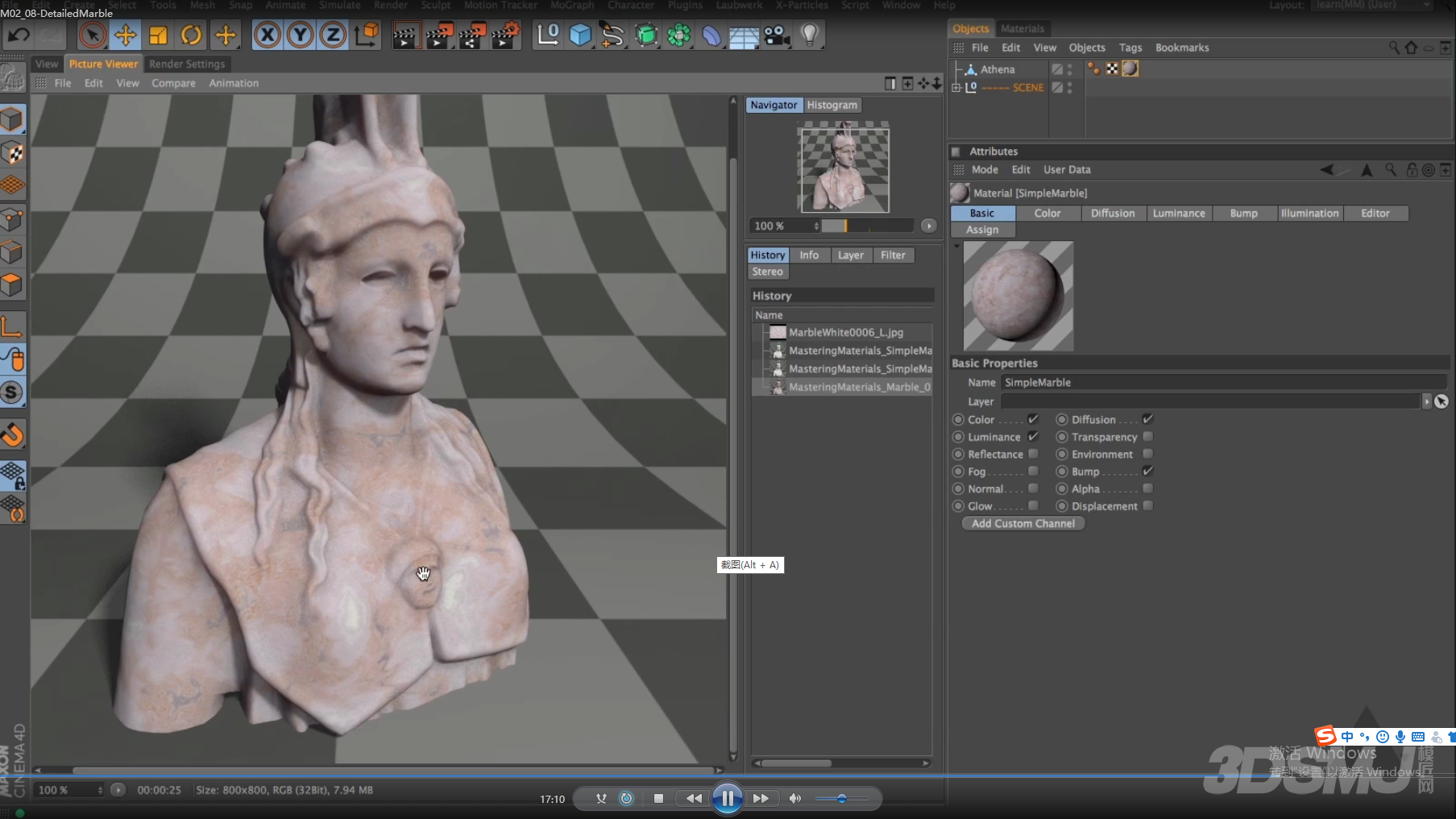The image size is (1456, 819).
Task: Open the Illumination material tab
Action: [1309, 213]
